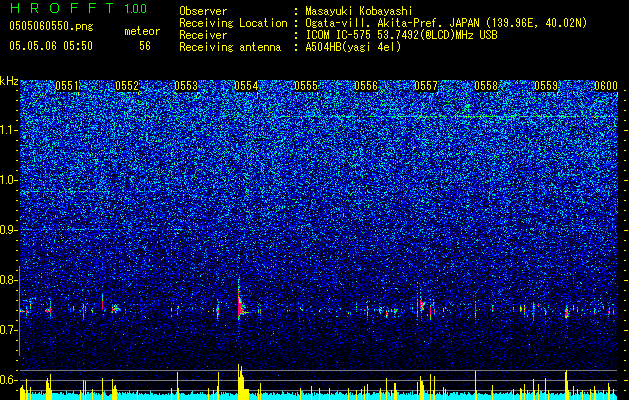Click observer name Masayuki Kobayashi
Screen dimensions: 629x400
pos(359,11)
